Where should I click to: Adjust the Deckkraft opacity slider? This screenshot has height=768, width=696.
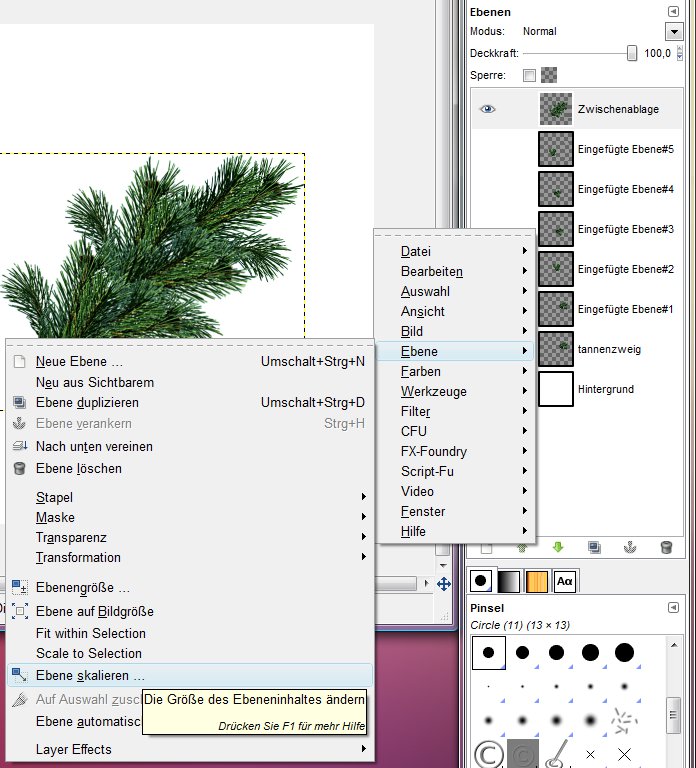pyautogui.click(x=580, y=53)
